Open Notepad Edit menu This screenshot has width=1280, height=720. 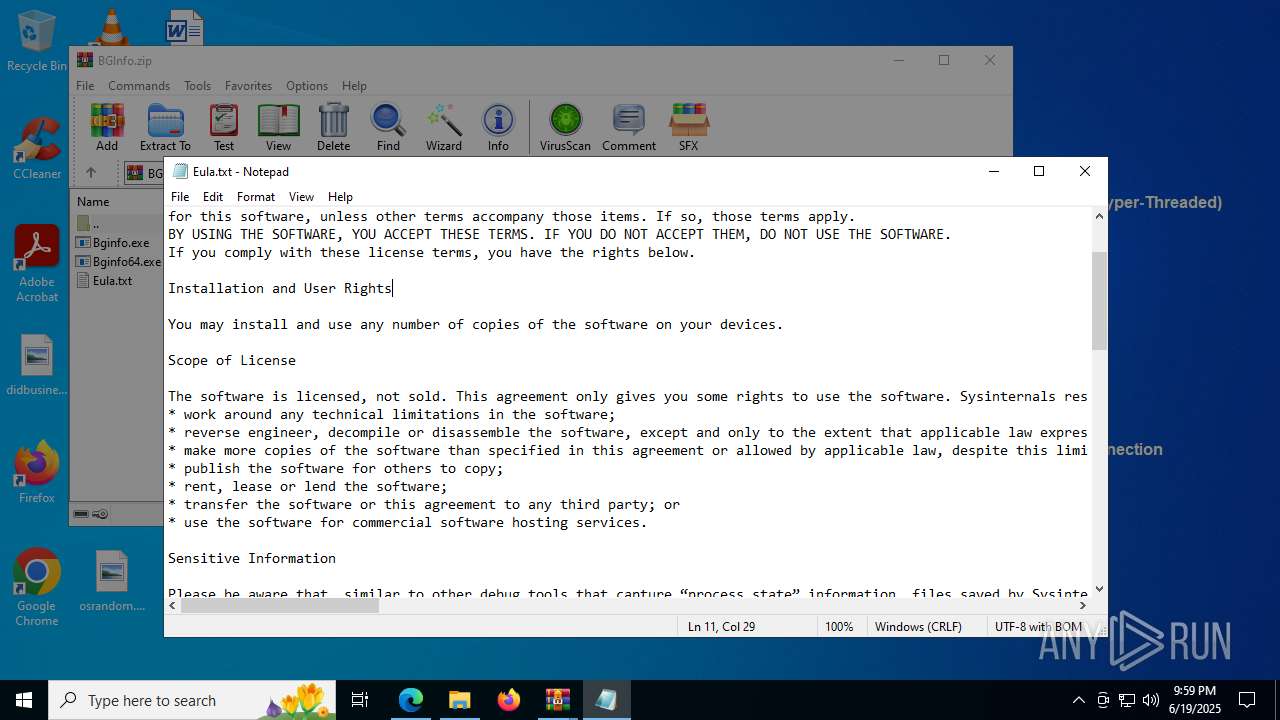pos(213,197)
